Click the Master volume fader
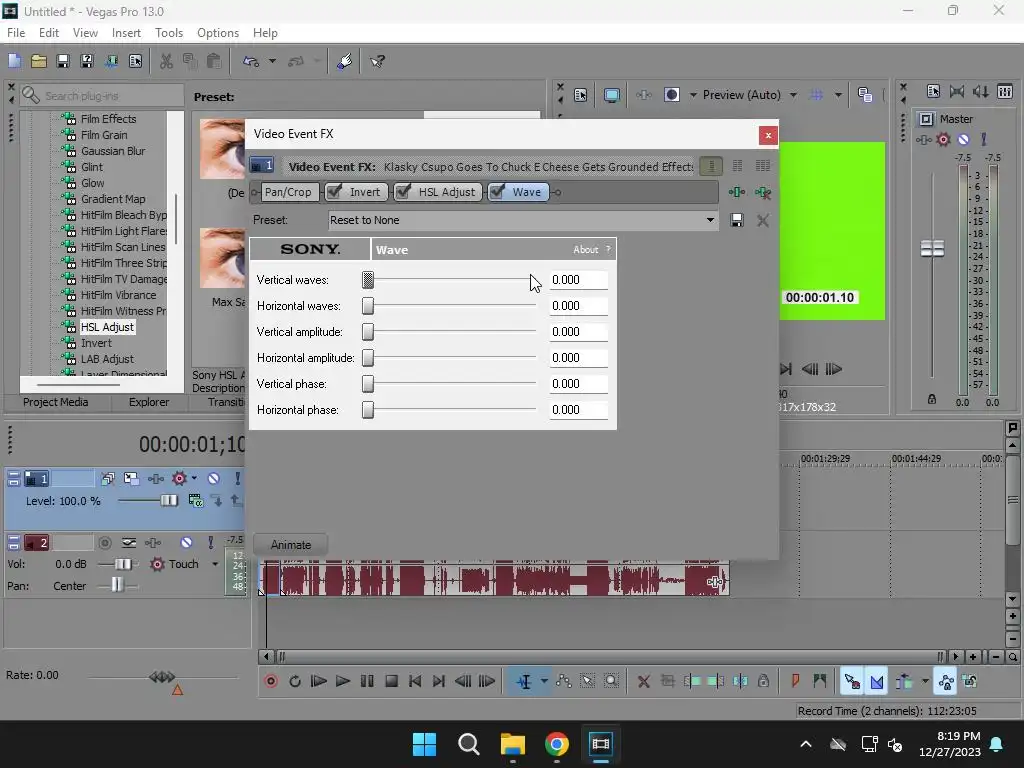Viewport: 1024px width, 768px height. click(x=932, y=249)
